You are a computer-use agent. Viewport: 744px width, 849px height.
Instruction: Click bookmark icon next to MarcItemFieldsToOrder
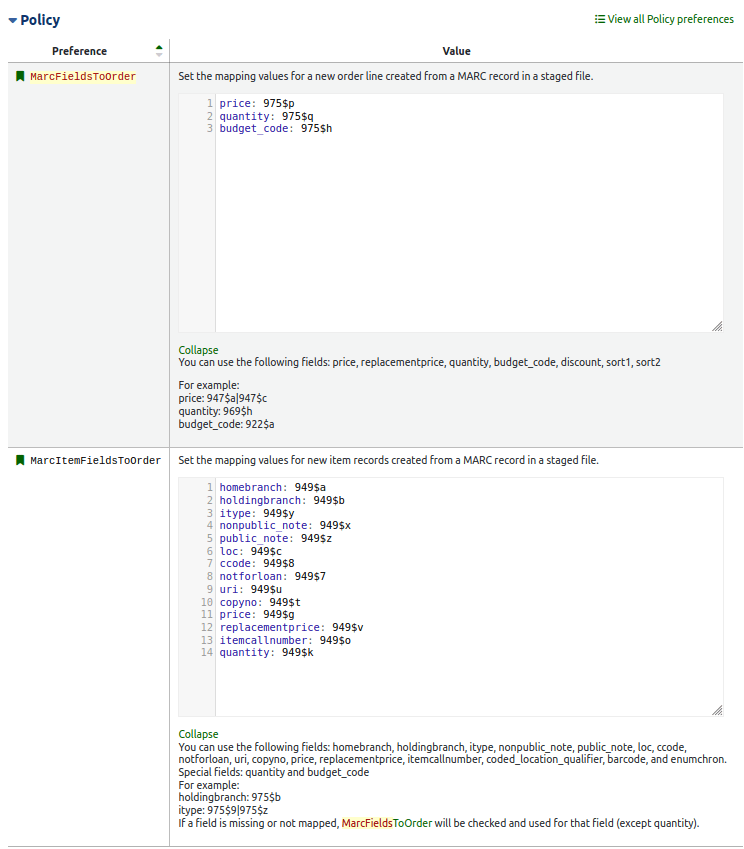point(20,460)
